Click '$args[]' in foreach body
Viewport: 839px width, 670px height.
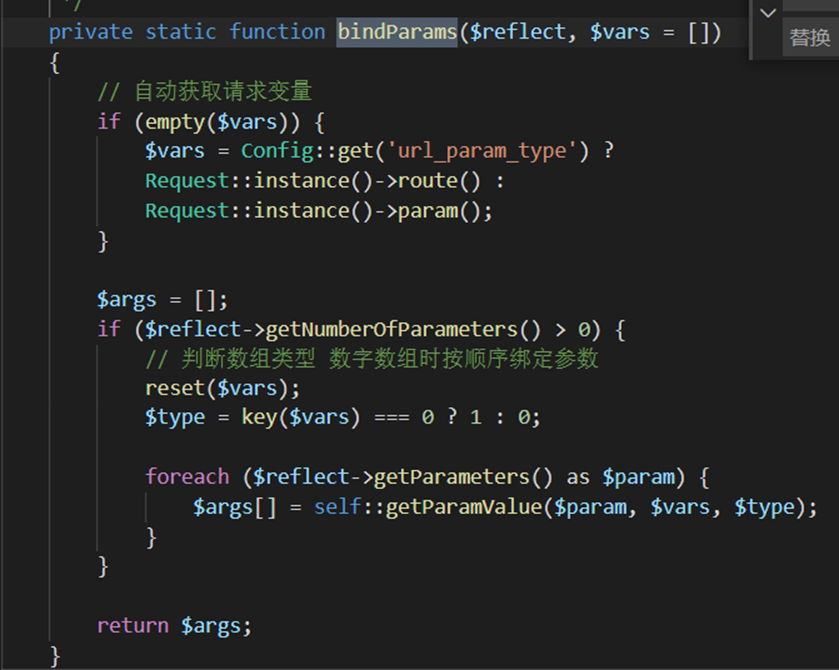[x=235, y=507]
